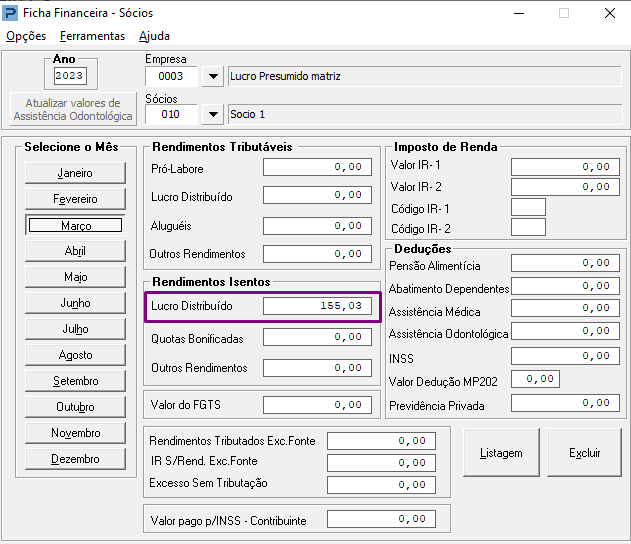Image resolution: width=631 pixels, height=544 pixels.
Task: Expand the Sócios dropdown arrow
Action: [213, 114]
